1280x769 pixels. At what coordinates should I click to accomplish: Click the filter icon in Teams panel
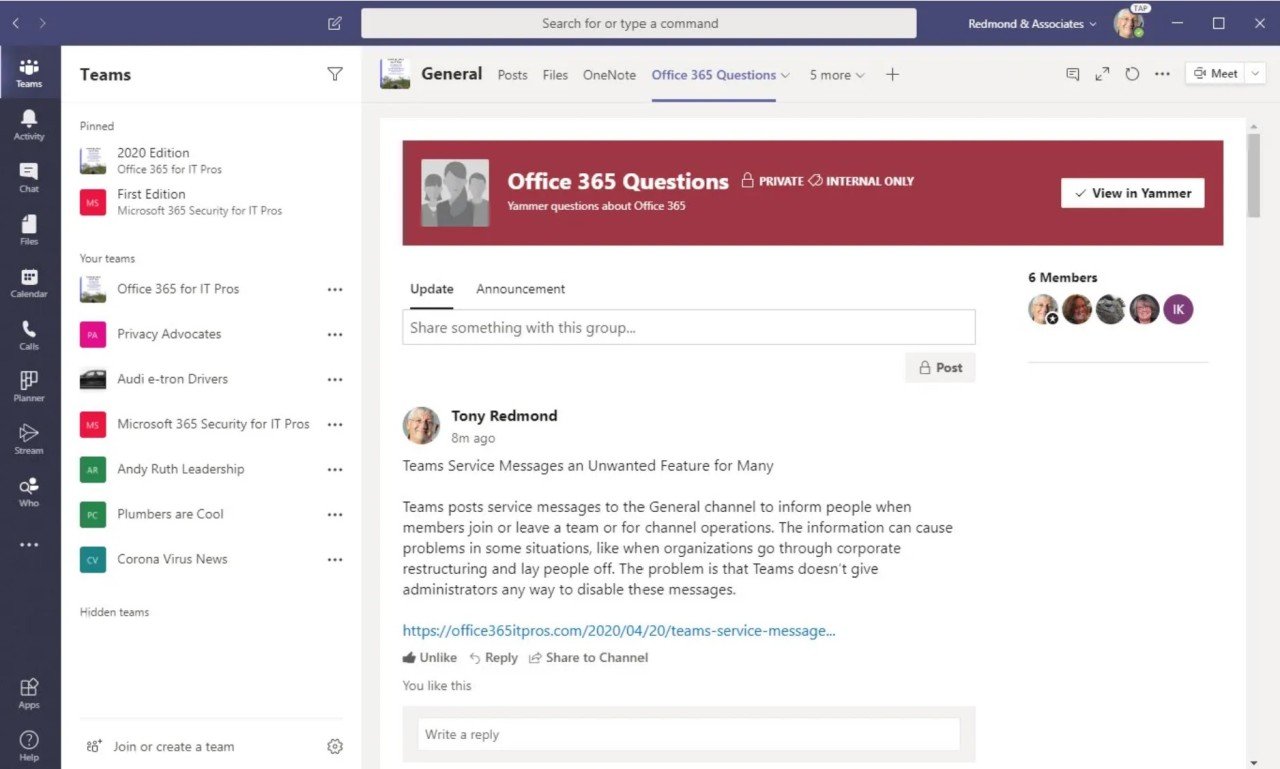pyautogui.click(x=335, y=74)
